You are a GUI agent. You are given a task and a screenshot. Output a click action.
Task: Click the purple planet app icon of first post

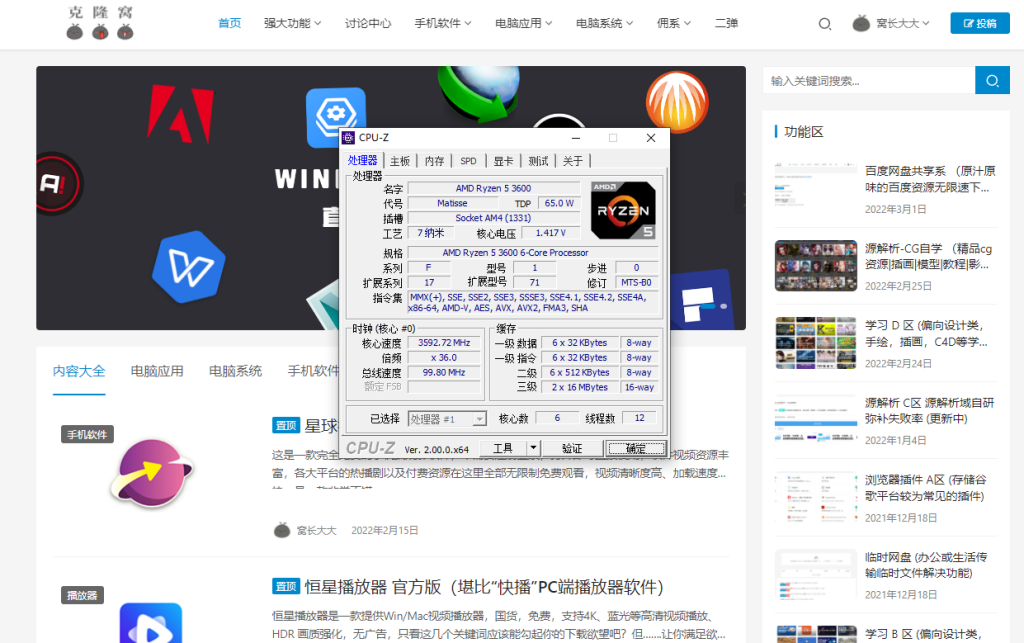tap(152, 473)
